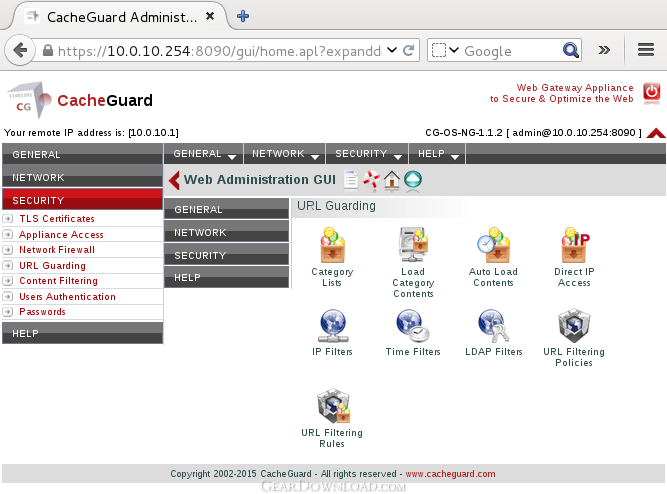The image size is (667, 494).
Task: Click the red up arrow near admin info
Action: point(656,133)
